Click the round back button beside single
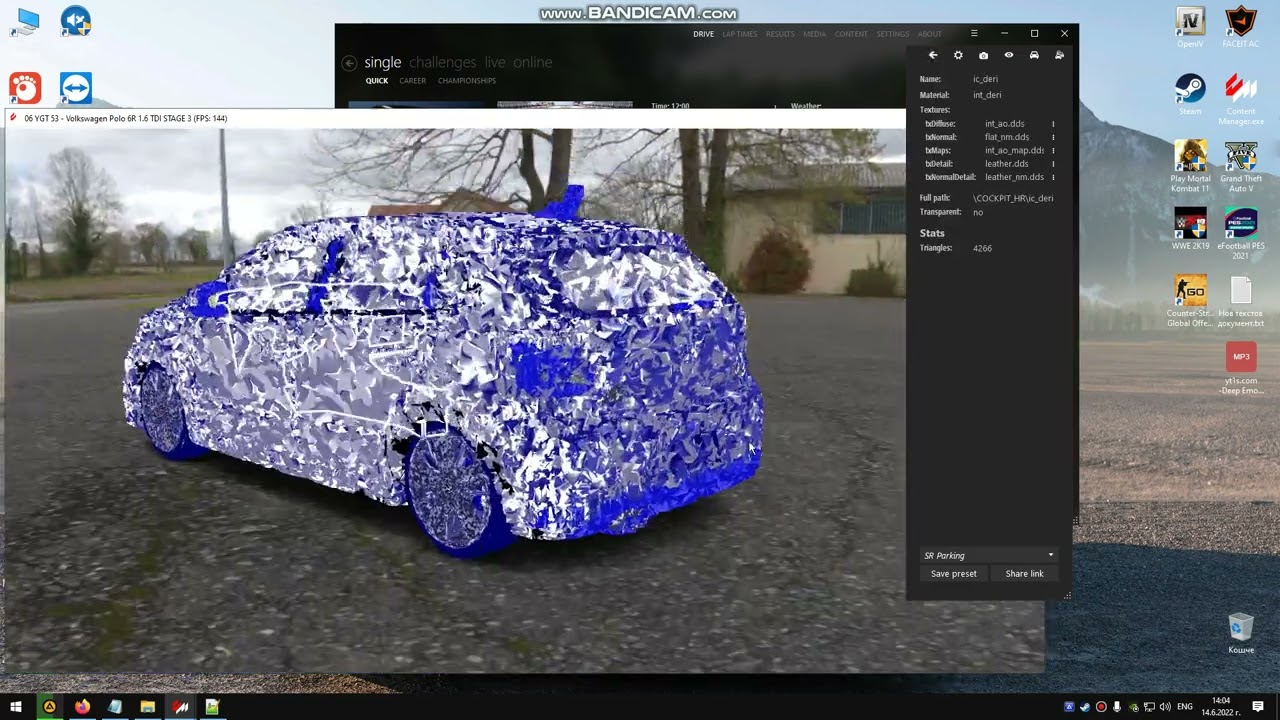1280x720 pixels. click(x=348, y=63)
